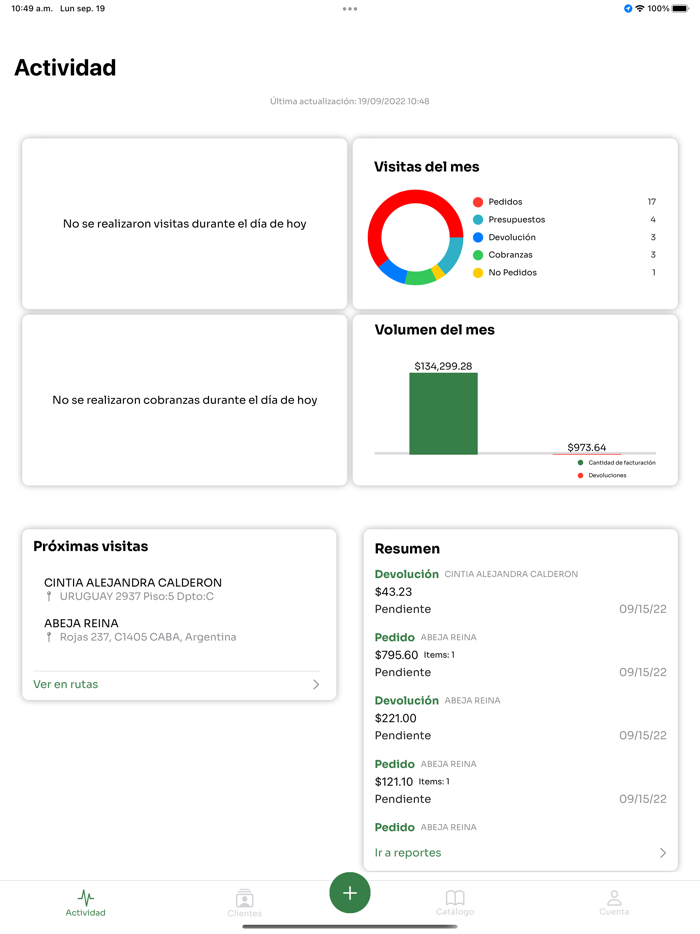Image resolution: width=700 pixels, height=934 pixels.
Task: Click 'No se realizaron cobranzas' card
Action: click(x=185, y=400)
